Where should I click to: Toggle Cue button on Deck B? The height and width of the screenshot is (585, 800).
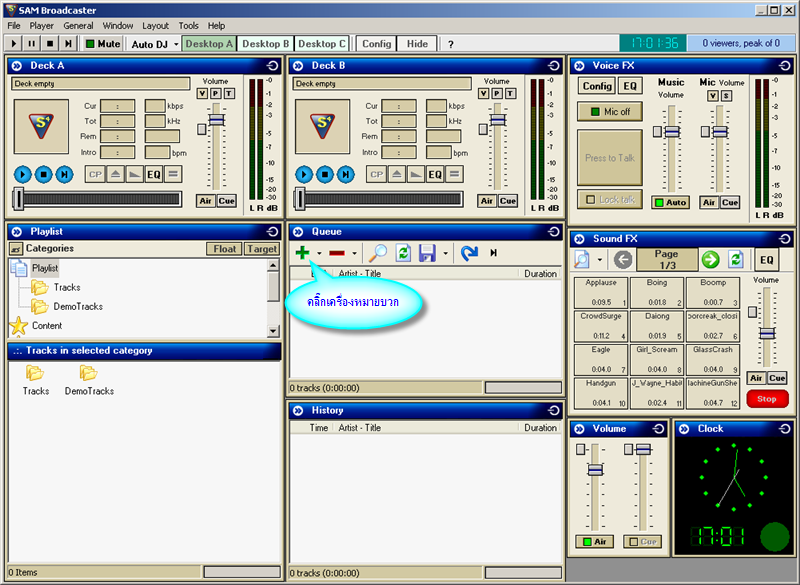click(x=508, y=201)
